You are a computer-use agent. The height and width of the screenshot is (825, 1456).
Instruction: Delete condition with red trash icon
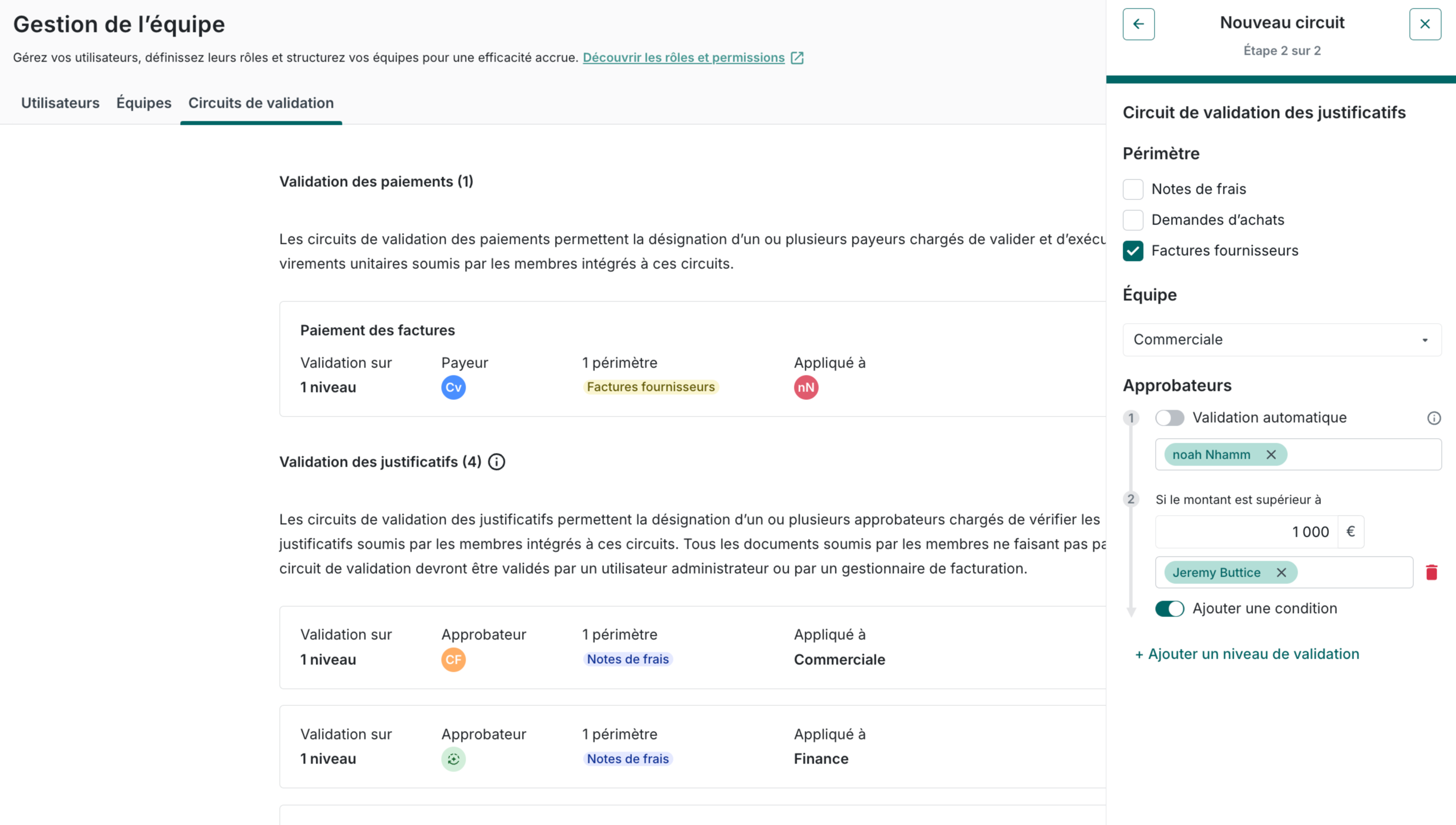coord(1431,573)
